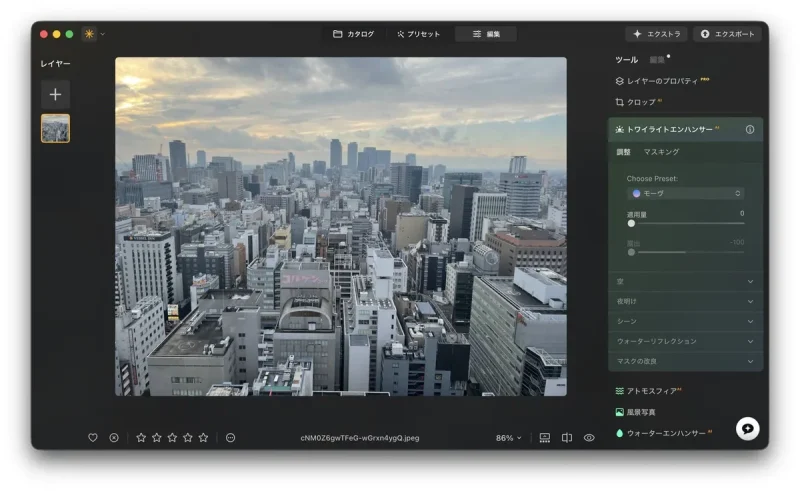Expand the 夜明け section

[x=685, y=301]
